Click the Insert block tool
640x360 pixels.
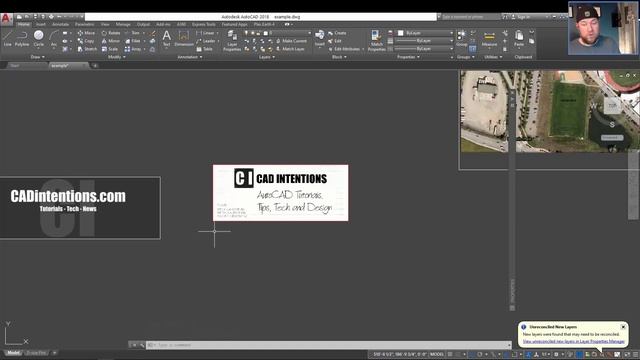320,38
